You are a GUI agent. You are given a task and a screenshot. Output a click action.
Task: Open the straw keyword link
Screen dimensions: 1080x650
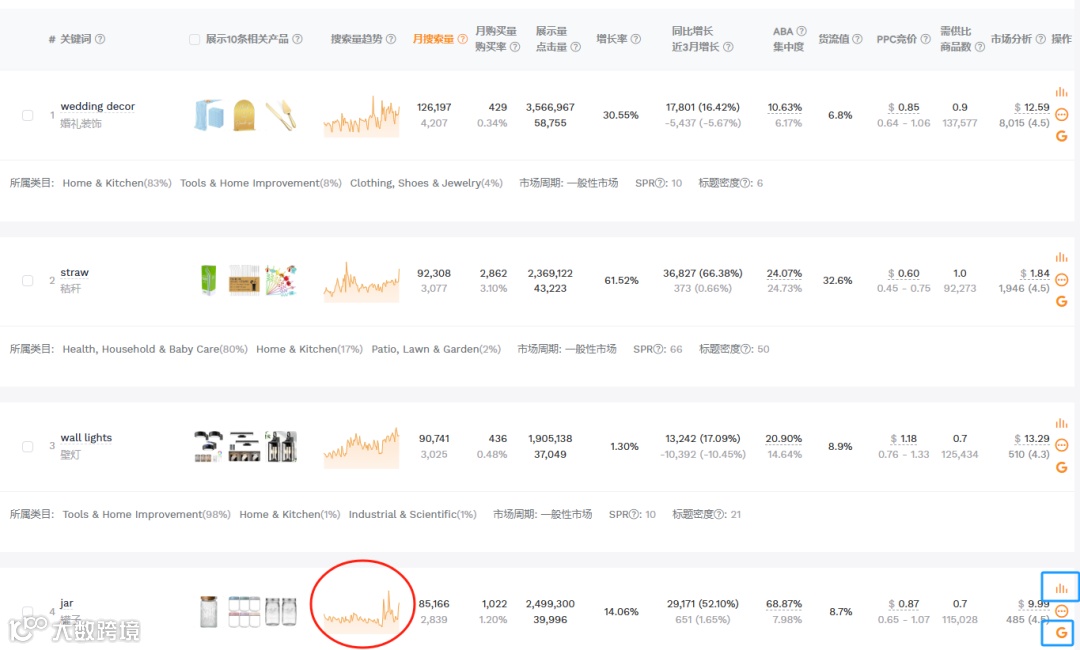tap(74, 272)
